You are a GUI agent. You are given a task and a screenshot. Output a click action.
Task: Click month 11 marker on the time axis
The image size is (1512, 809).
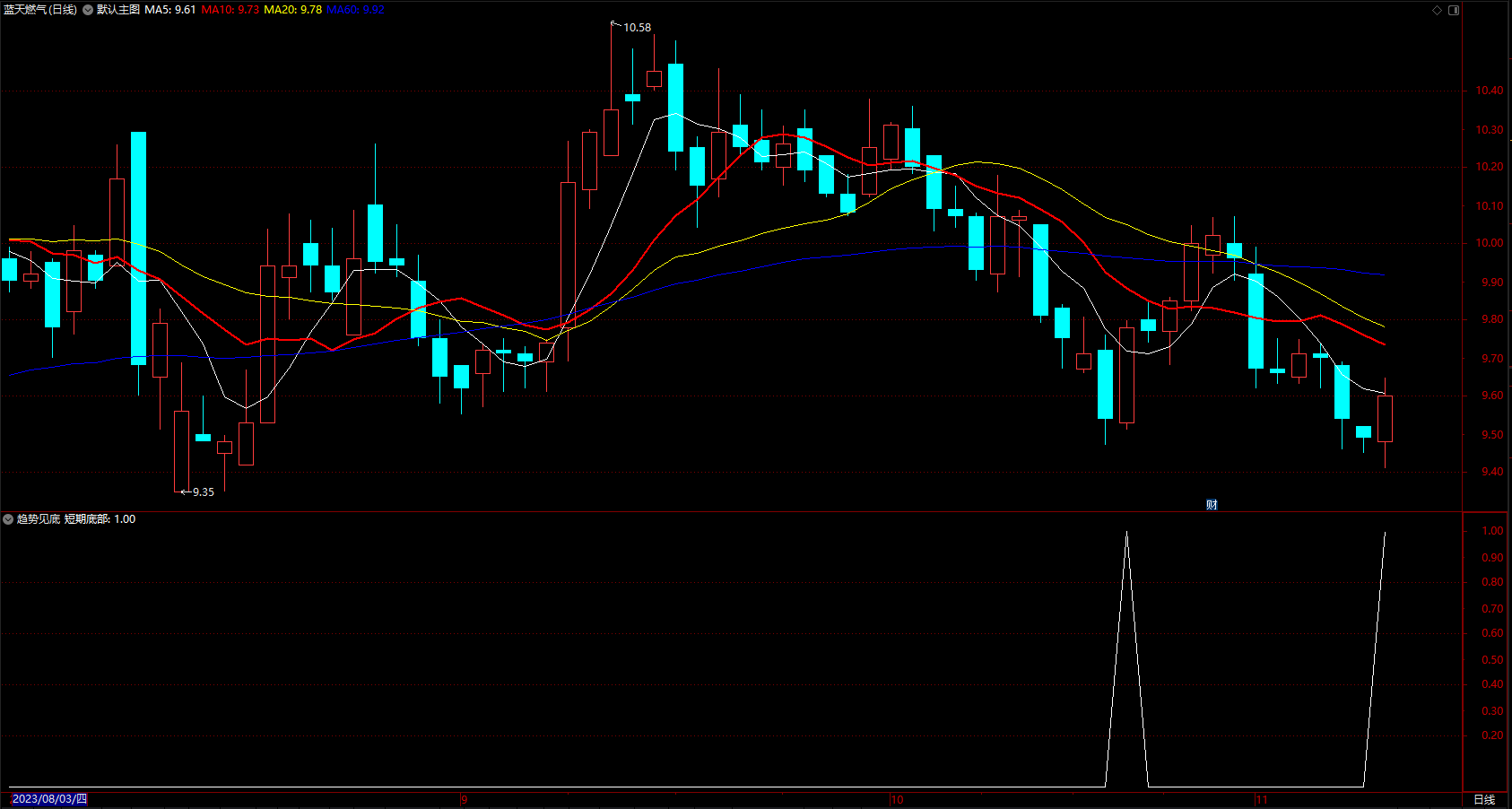[x=1262, y=800]
